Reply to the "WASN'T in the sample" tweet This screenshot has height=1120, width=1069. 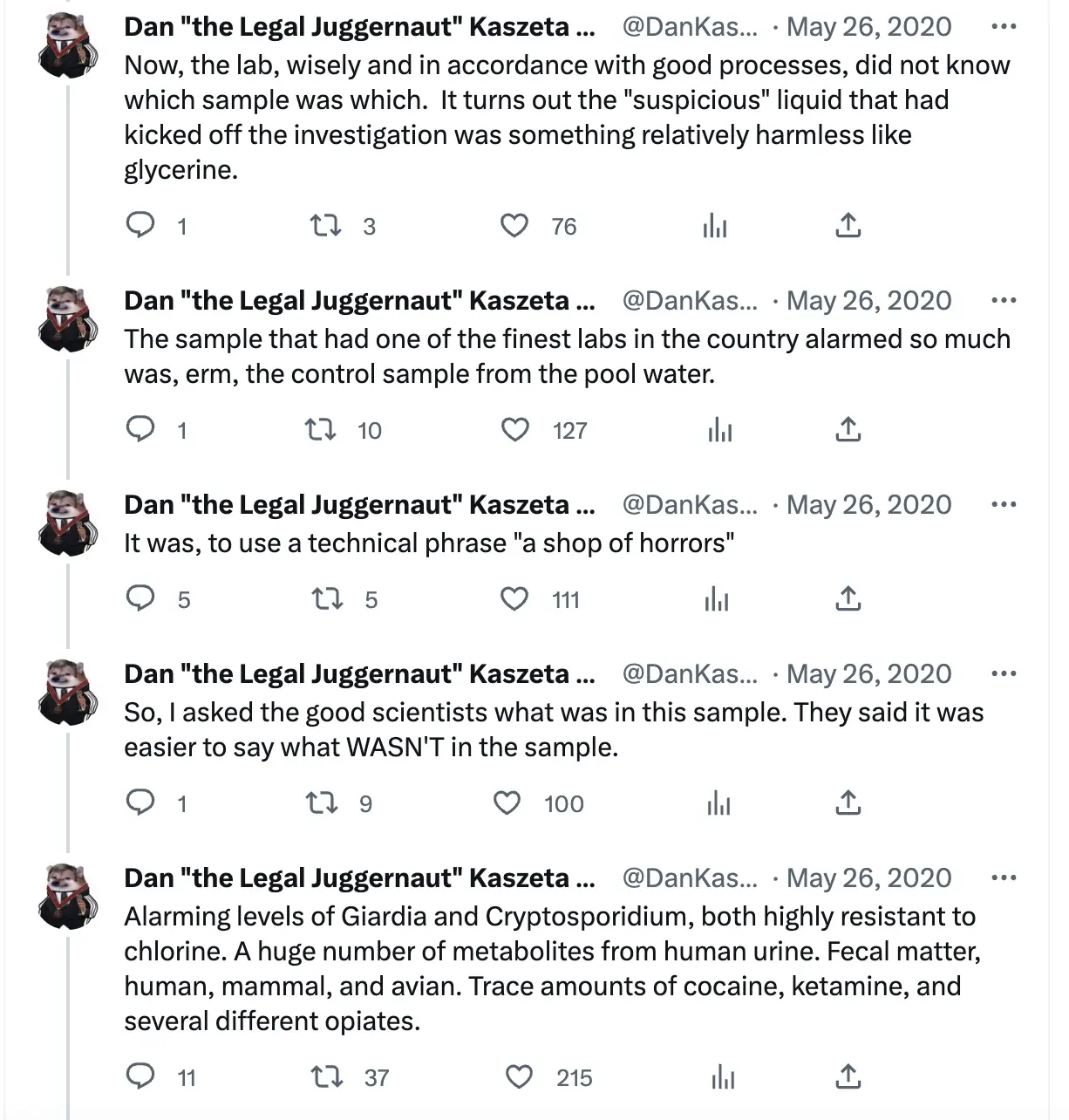[140, 803]
